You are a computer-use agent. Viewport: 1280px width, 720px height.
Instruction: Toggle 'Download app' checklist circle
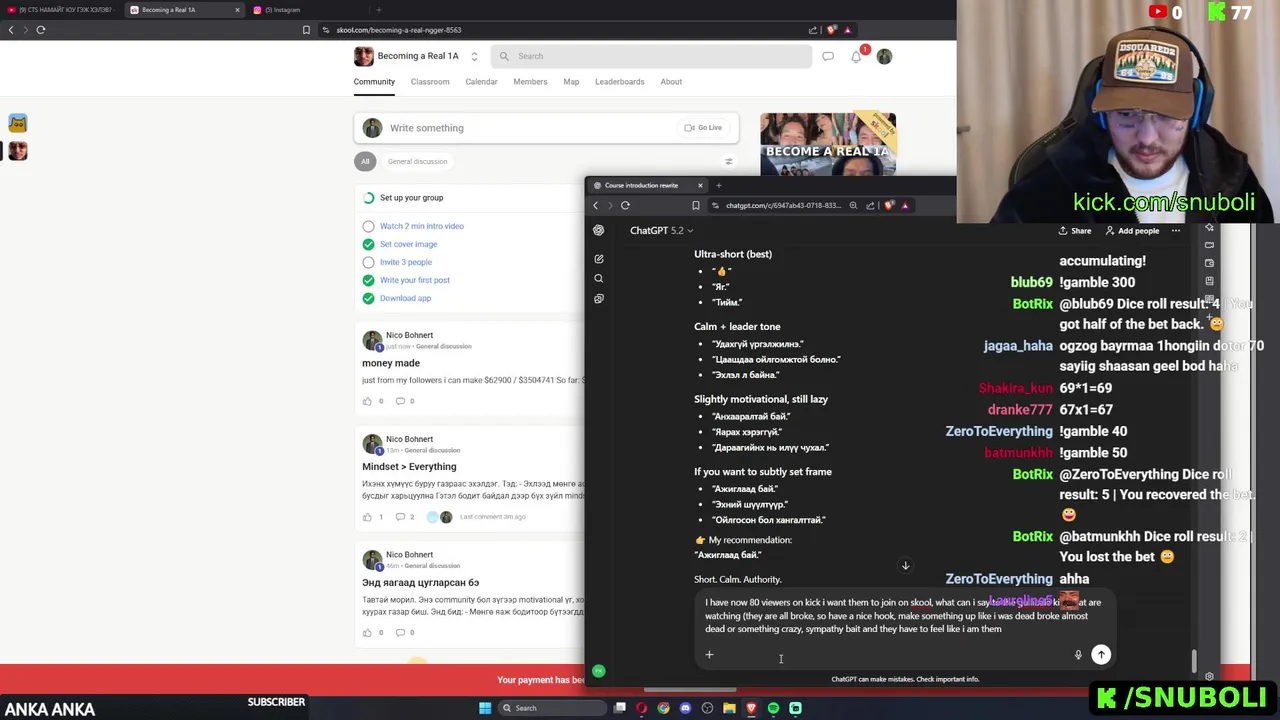pyautogui.click(x=369, y=298)
